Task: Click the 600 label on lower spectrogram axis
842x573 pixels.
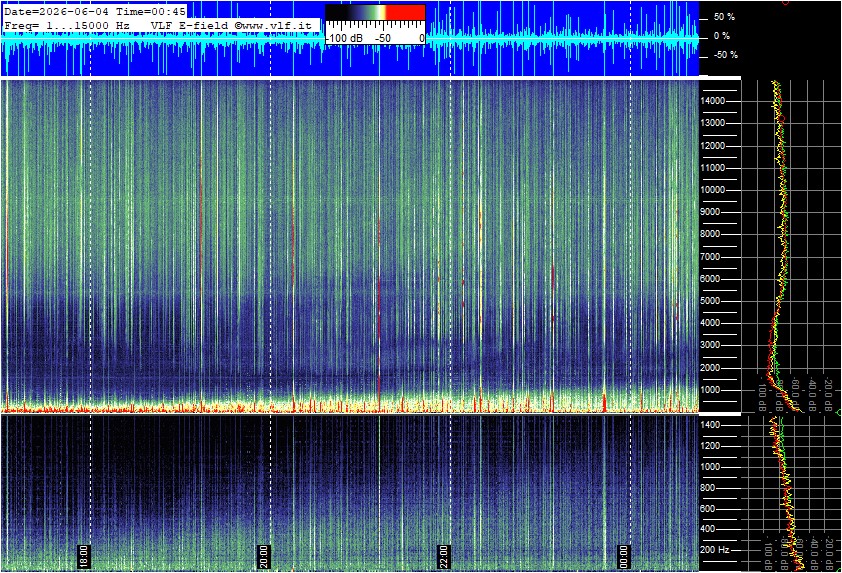Action: pyautogui.click(x=708, y=509)
